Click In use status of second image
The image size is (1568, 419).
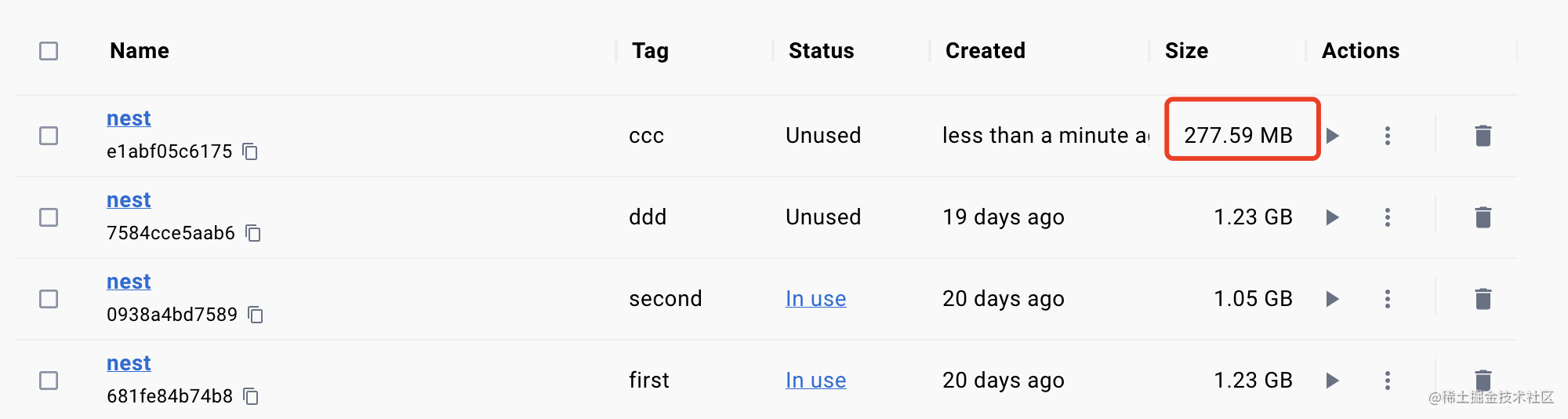pyautogui.click(x=815, y=299)
